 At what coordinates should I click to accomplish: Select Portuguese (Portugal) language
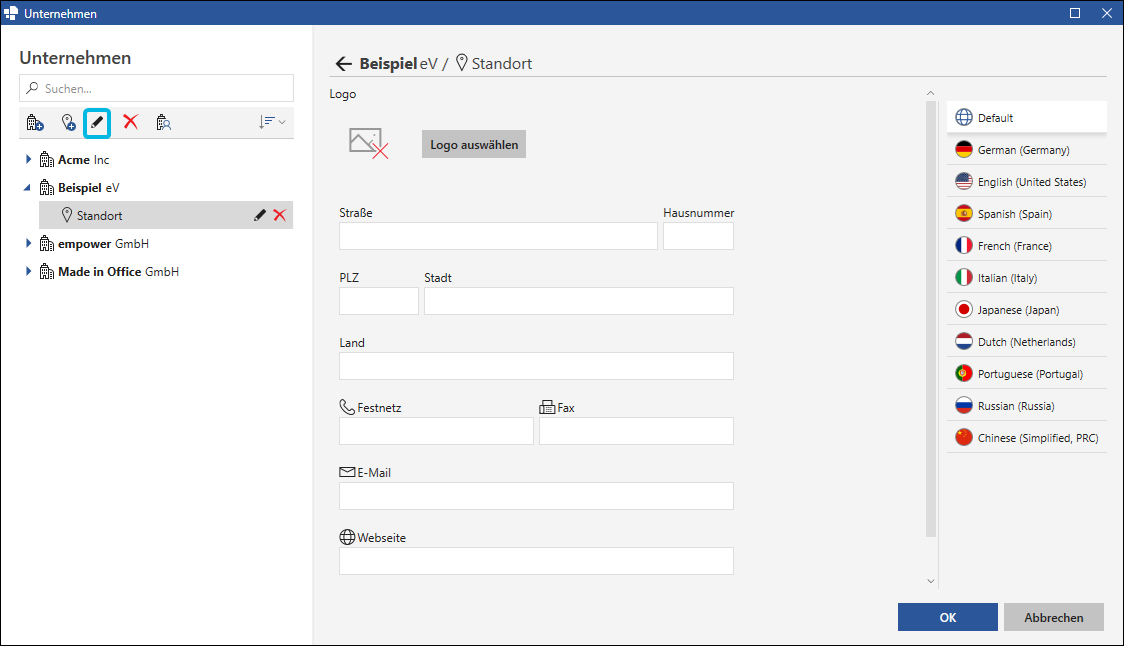pyautogui.click(x=1027, y=374)
